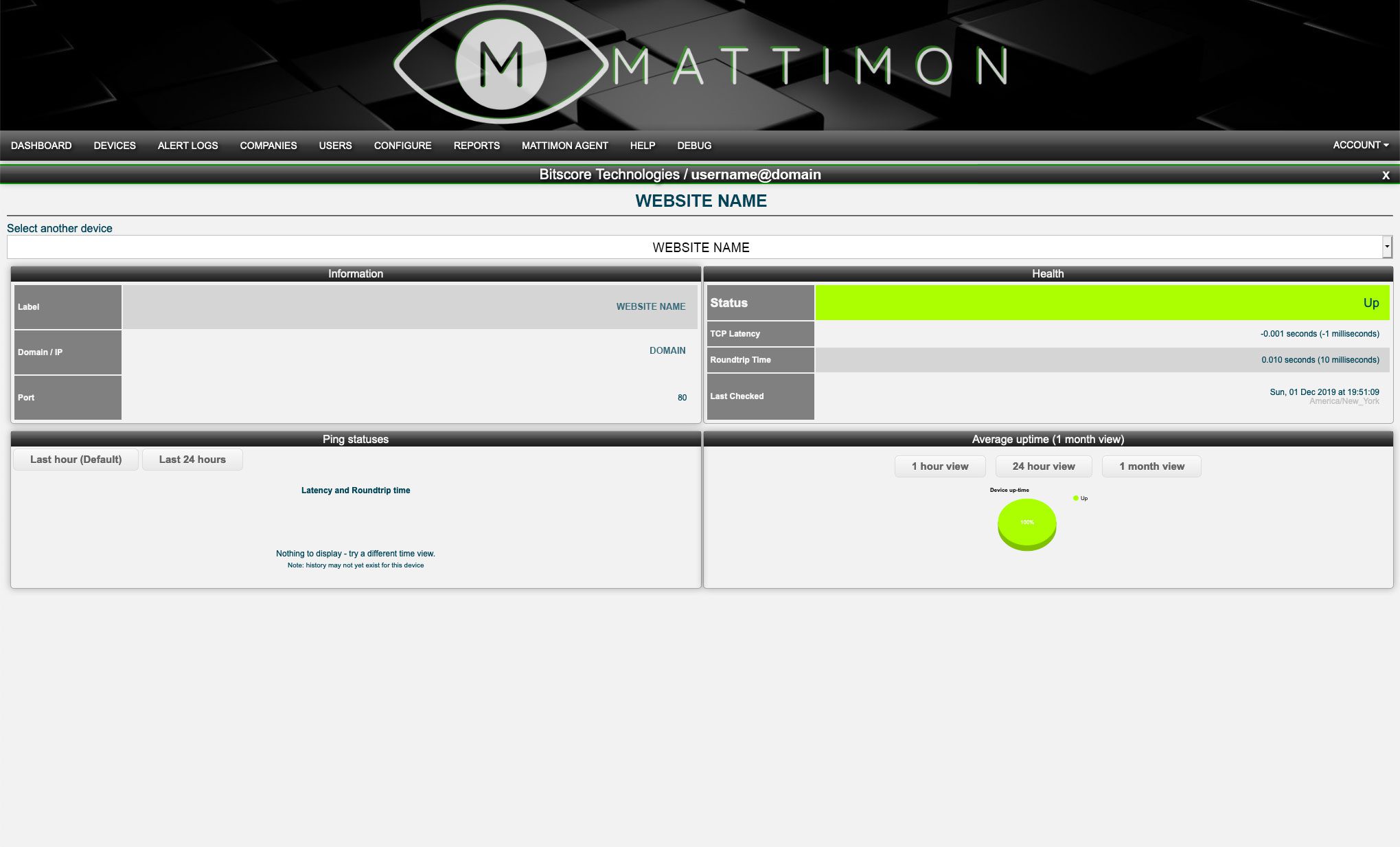Open the Configure menu
Screen dimensions: 1400x847
[x=402, y=146]
